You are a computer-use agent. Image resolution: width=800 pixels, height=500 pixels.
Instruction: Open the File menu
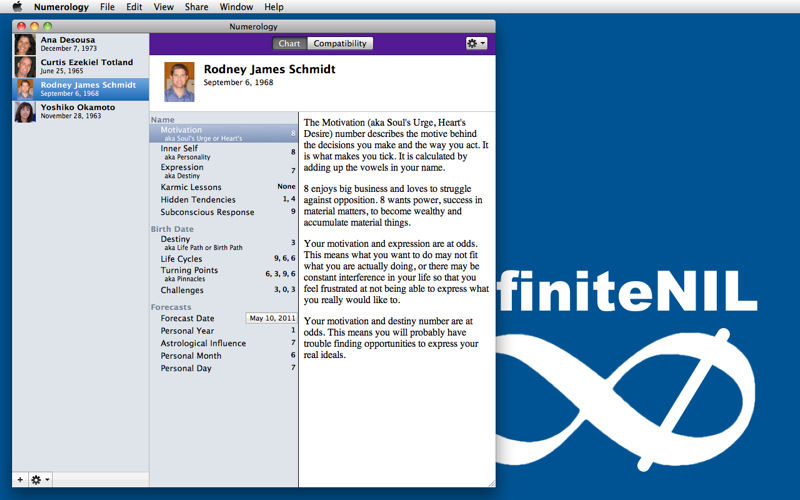click(107, 7)
